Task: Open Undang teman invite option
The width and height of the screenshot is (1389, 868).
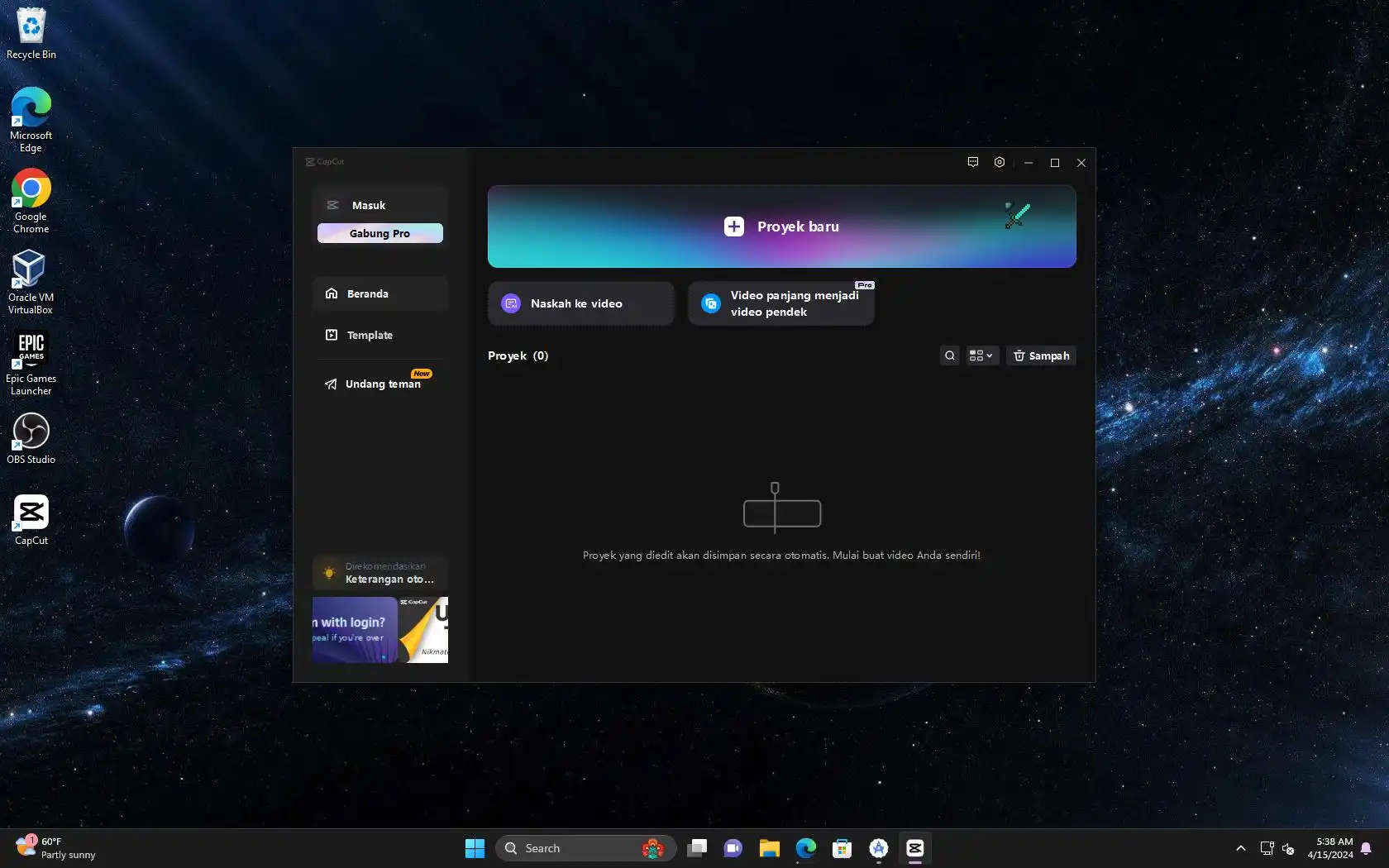Action: (380, 384)
